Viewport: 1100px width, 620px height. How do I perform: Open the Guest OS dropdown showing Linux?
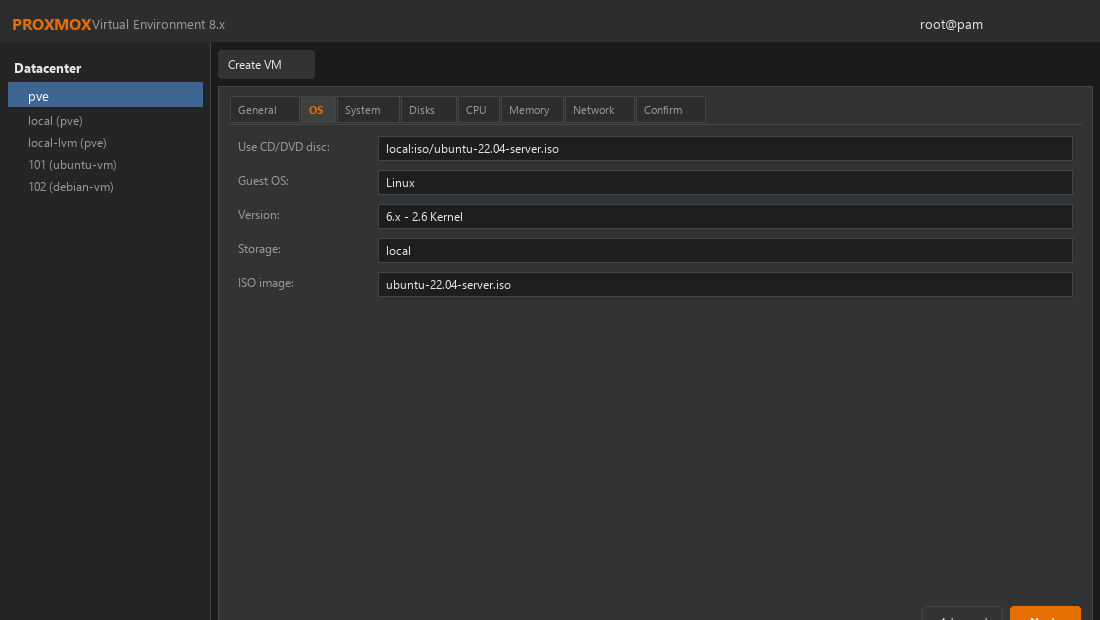pyautogui.click(x=725, y=182)
